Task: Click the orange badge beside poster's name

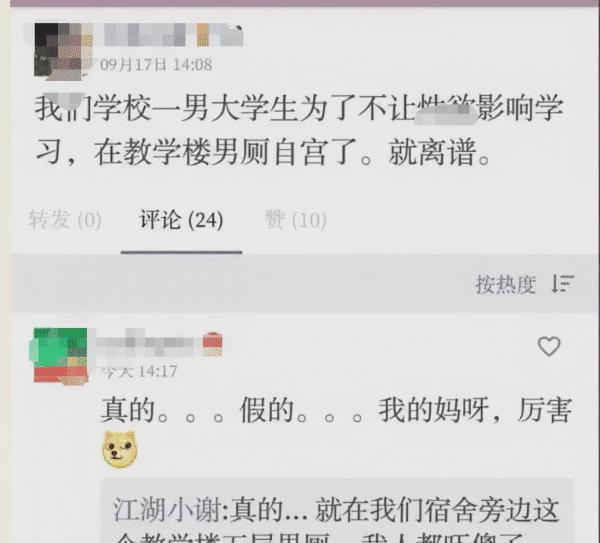Action: click(x=203, y=35)
